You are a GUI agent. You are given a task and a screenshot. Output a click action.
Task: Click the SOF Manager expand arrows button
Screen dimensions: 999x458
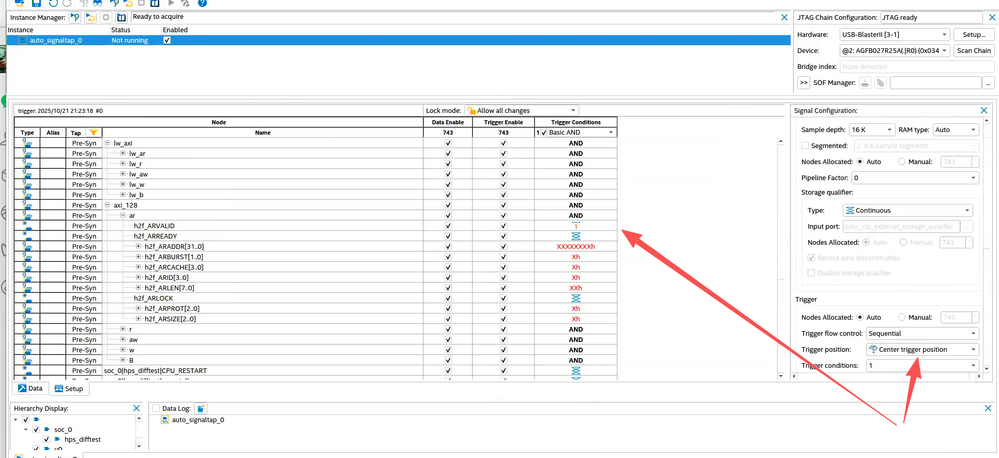click(803, 83)
